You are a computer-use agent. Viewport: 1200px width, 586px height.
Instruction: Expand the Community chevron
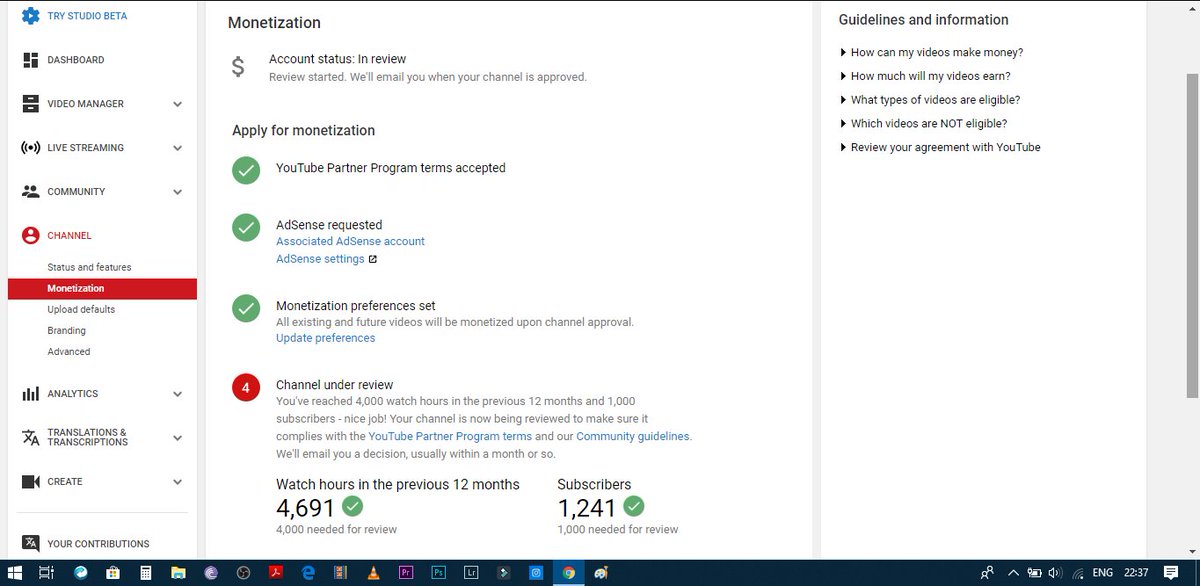[177, 192]
